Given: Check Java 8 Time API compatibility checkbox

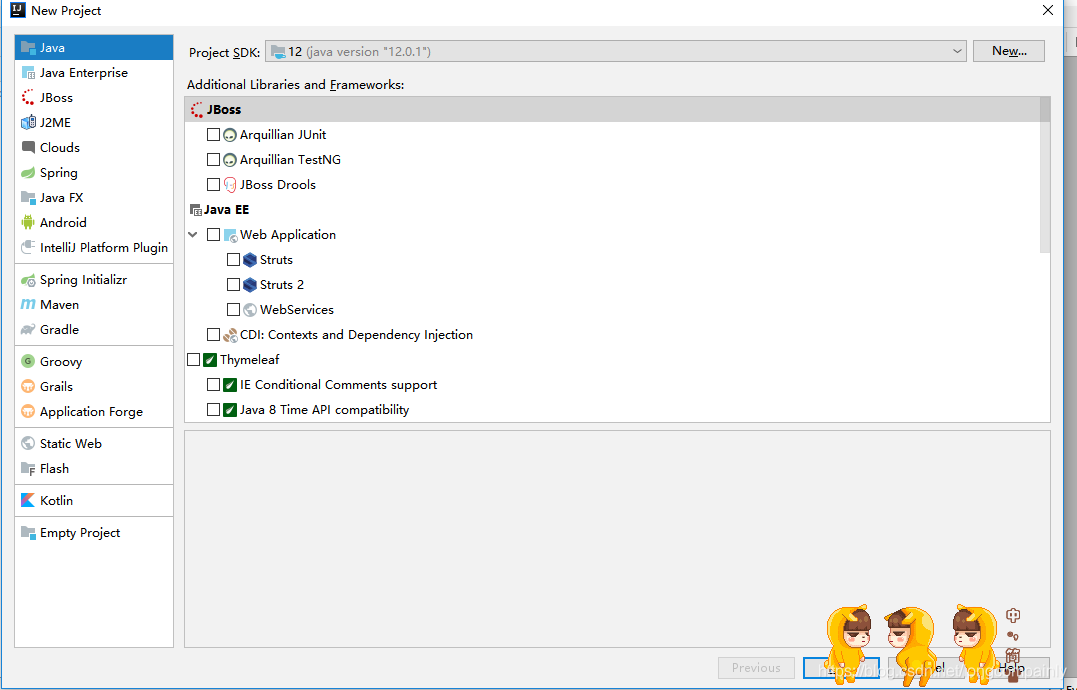Looking at the screenshot, I should [214, 410].
